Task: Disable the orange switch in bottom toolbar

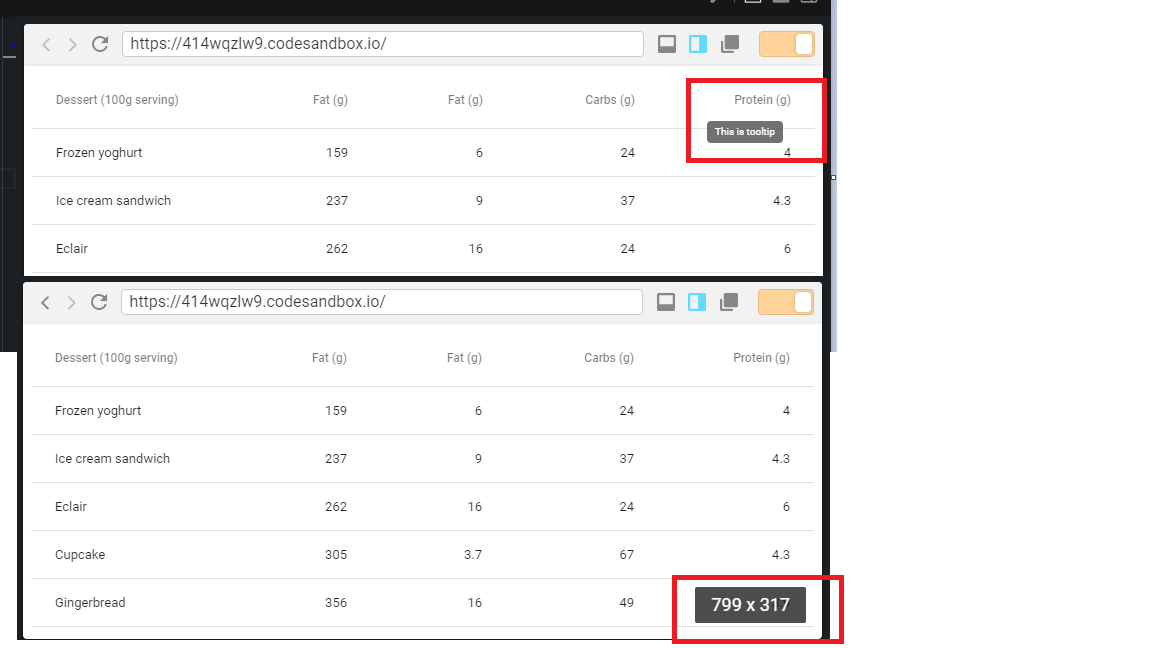Action: coord(787,301)
